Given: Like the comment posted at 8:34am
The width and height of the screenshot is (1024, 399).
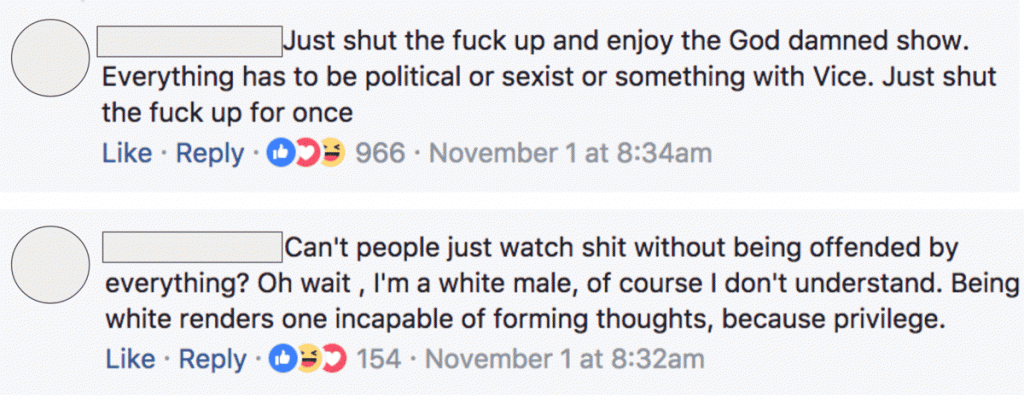Looking at the screenshot, I should click(127, 153).
